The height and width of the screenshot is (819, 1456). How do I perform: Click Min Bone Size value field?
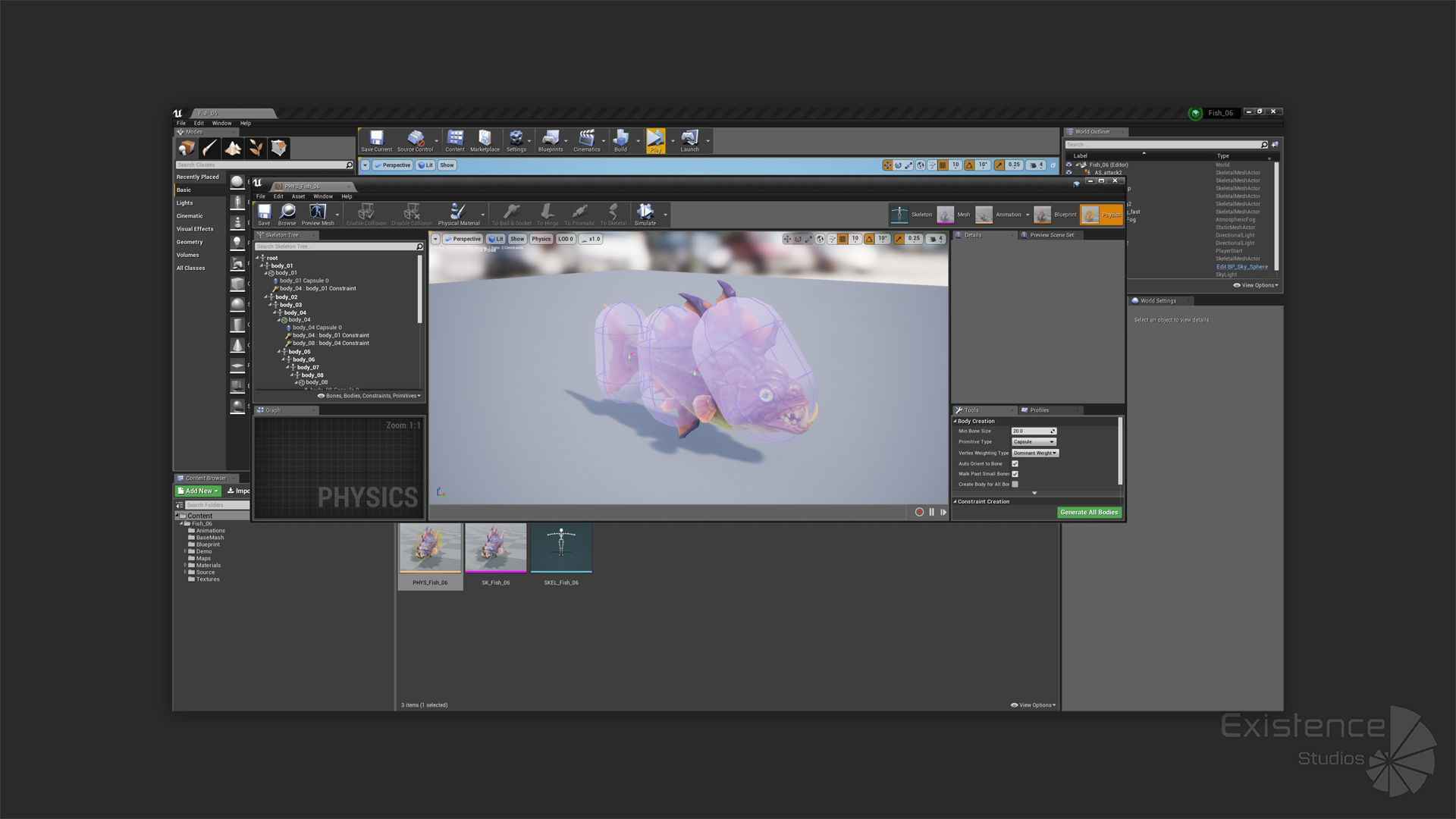[1034, 431]
